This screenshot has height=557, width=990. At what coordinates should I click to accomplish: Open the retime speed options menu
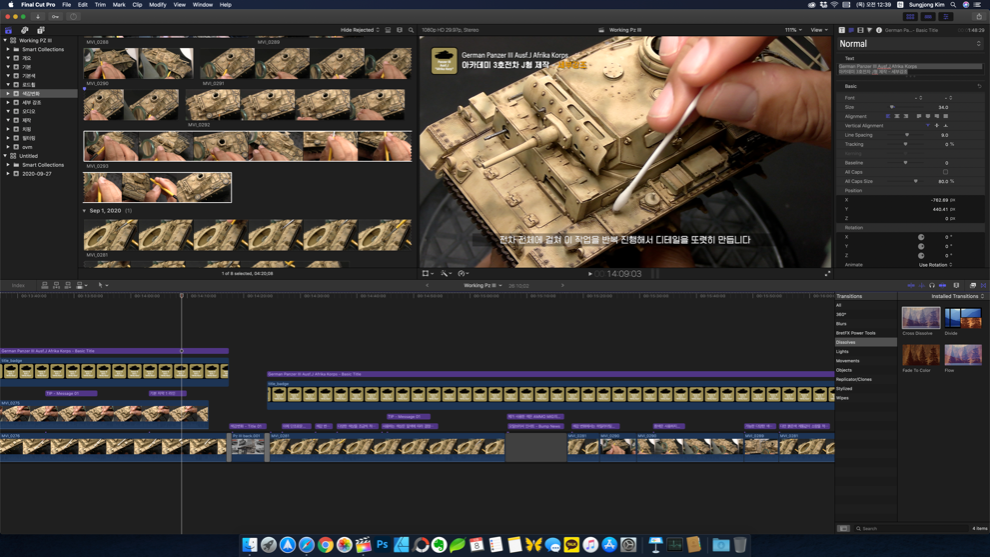[463, 274]
